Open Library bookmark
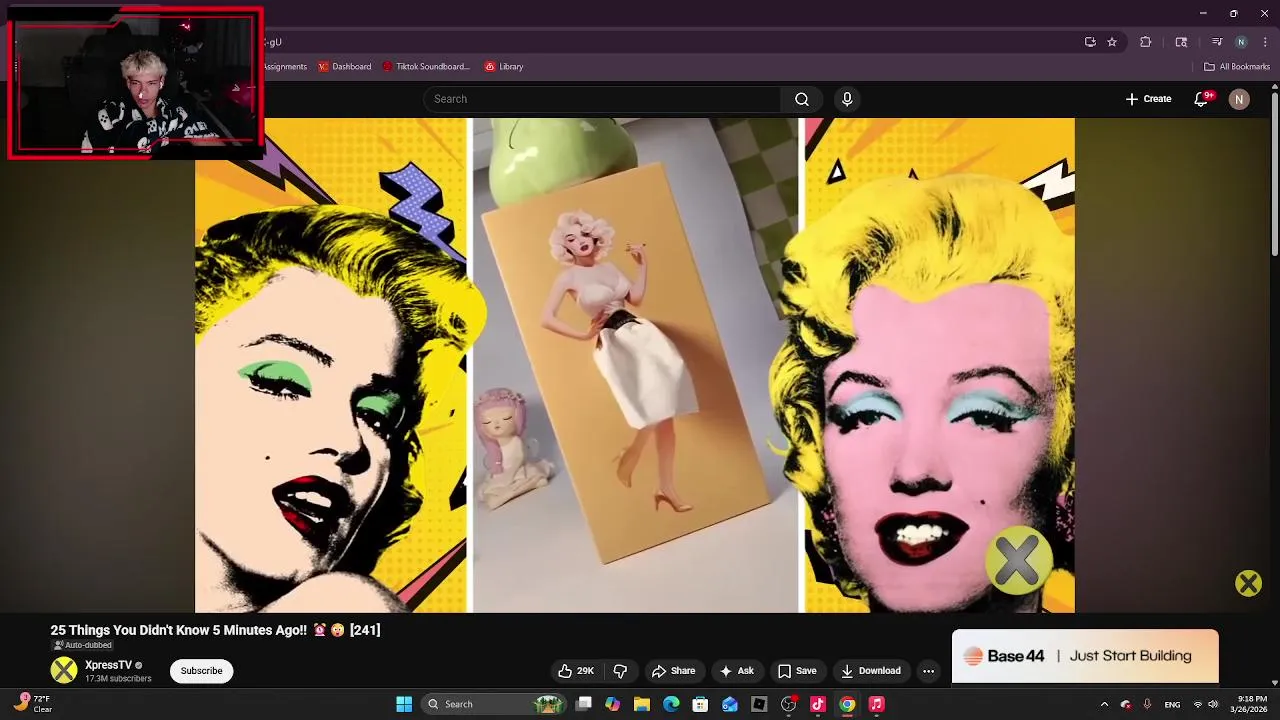Viewport: 1280px width, 720px height. click(x=504, y=67)
